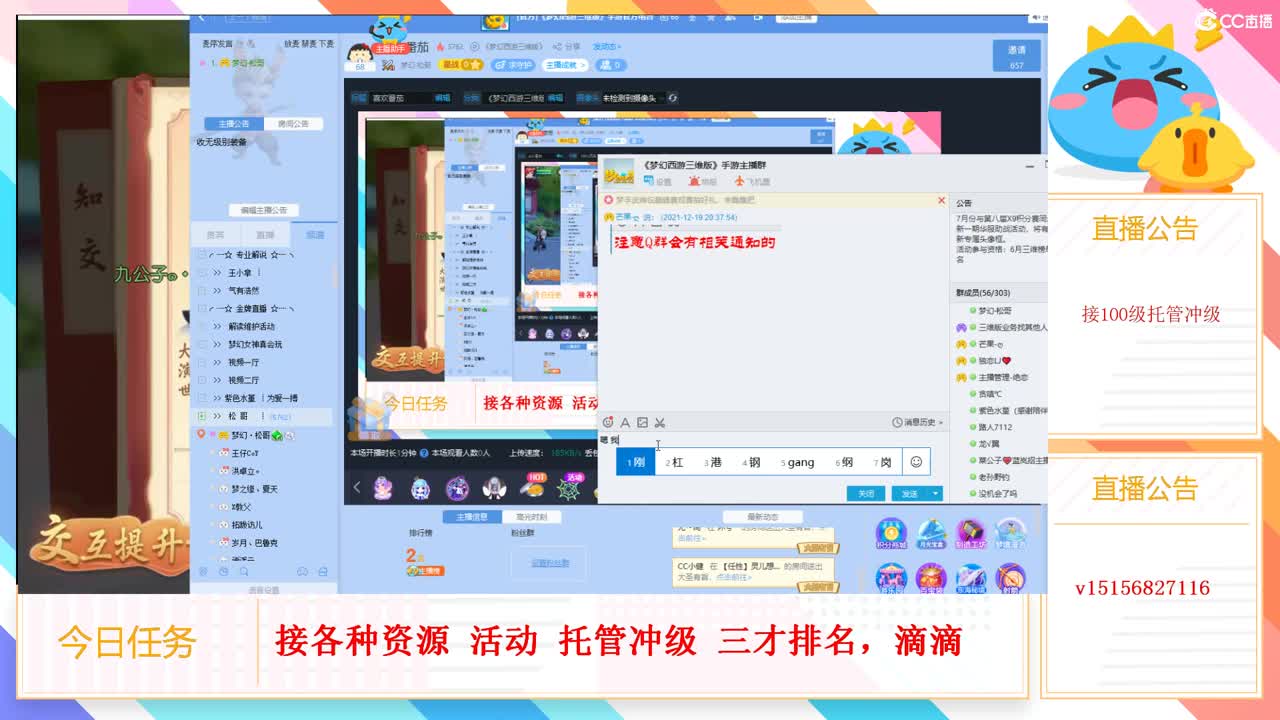
Task: Refresh camera detection next to 未检测到摄像头
Action: click(673, 98)
